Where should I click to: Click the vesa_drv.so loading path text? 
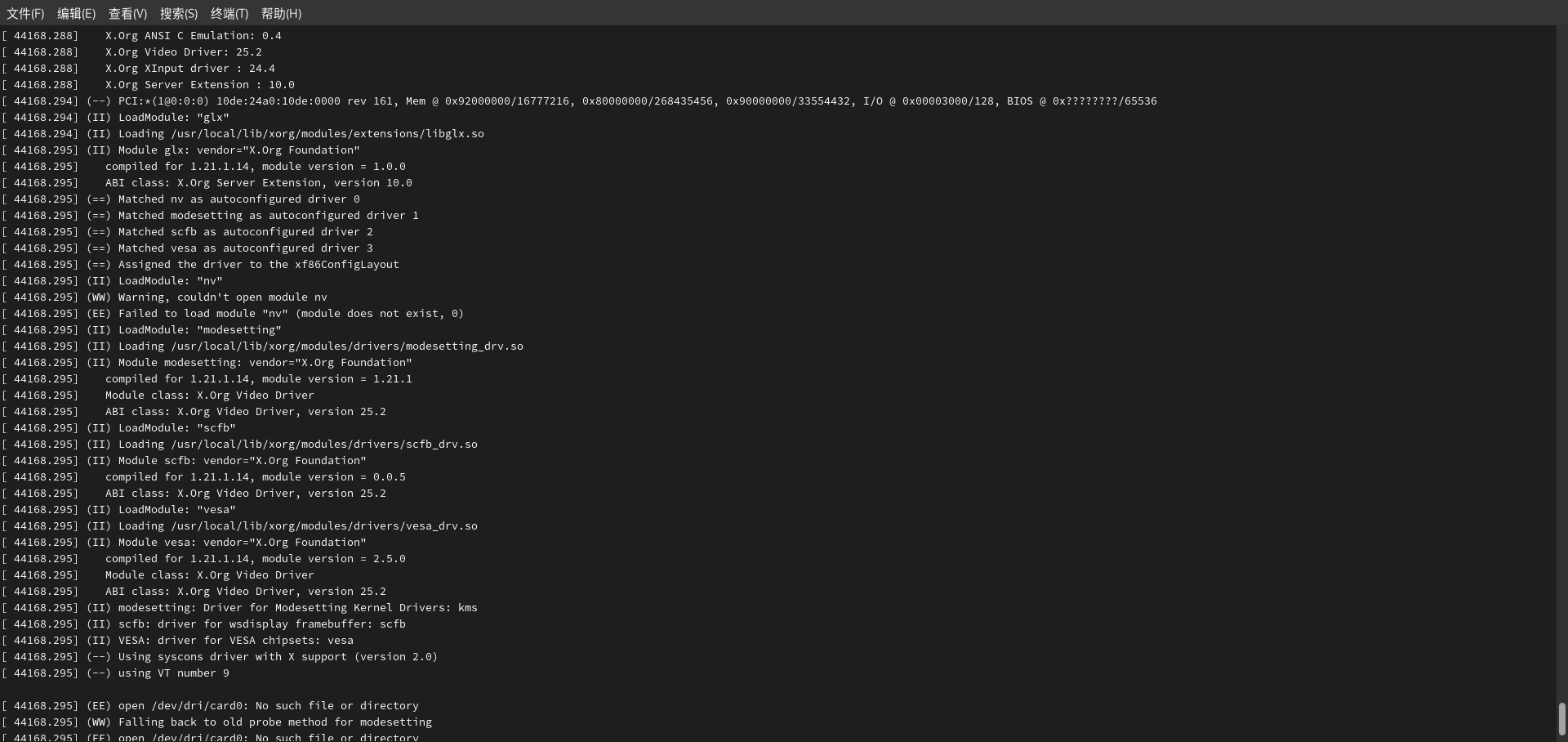[323, 526]
